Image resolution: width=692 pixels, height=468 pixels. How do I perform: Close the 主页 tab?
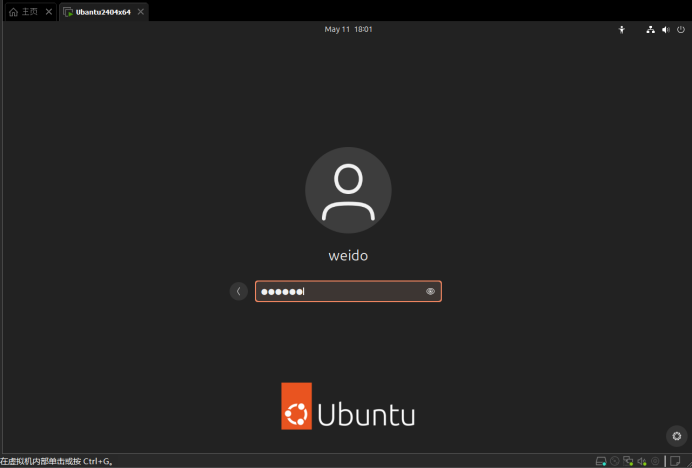49,12
